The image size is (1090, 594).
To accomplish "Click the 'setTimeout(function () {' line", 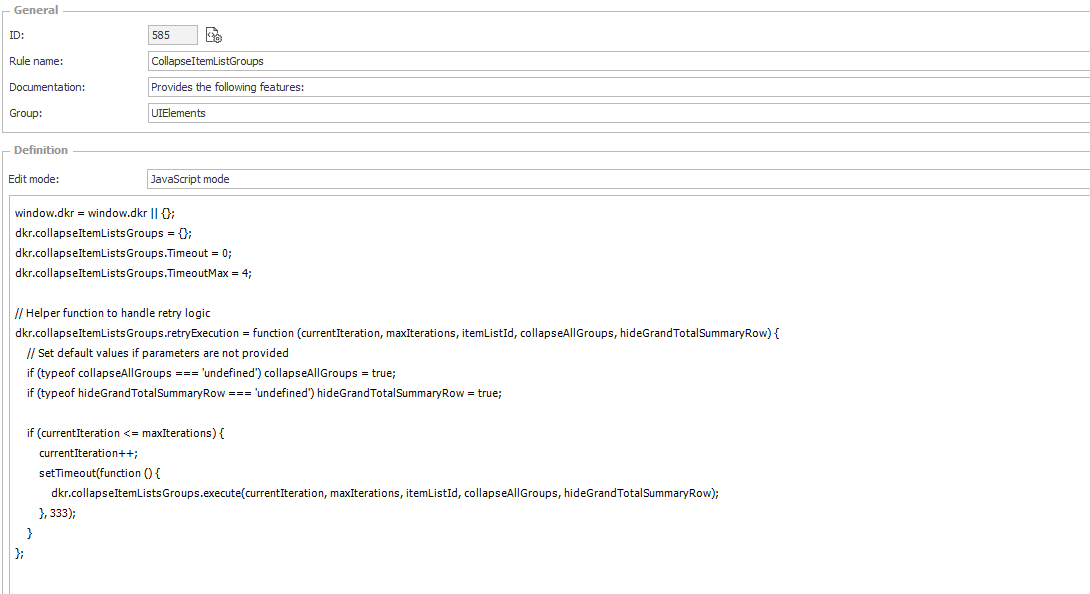I will (100, 473).
